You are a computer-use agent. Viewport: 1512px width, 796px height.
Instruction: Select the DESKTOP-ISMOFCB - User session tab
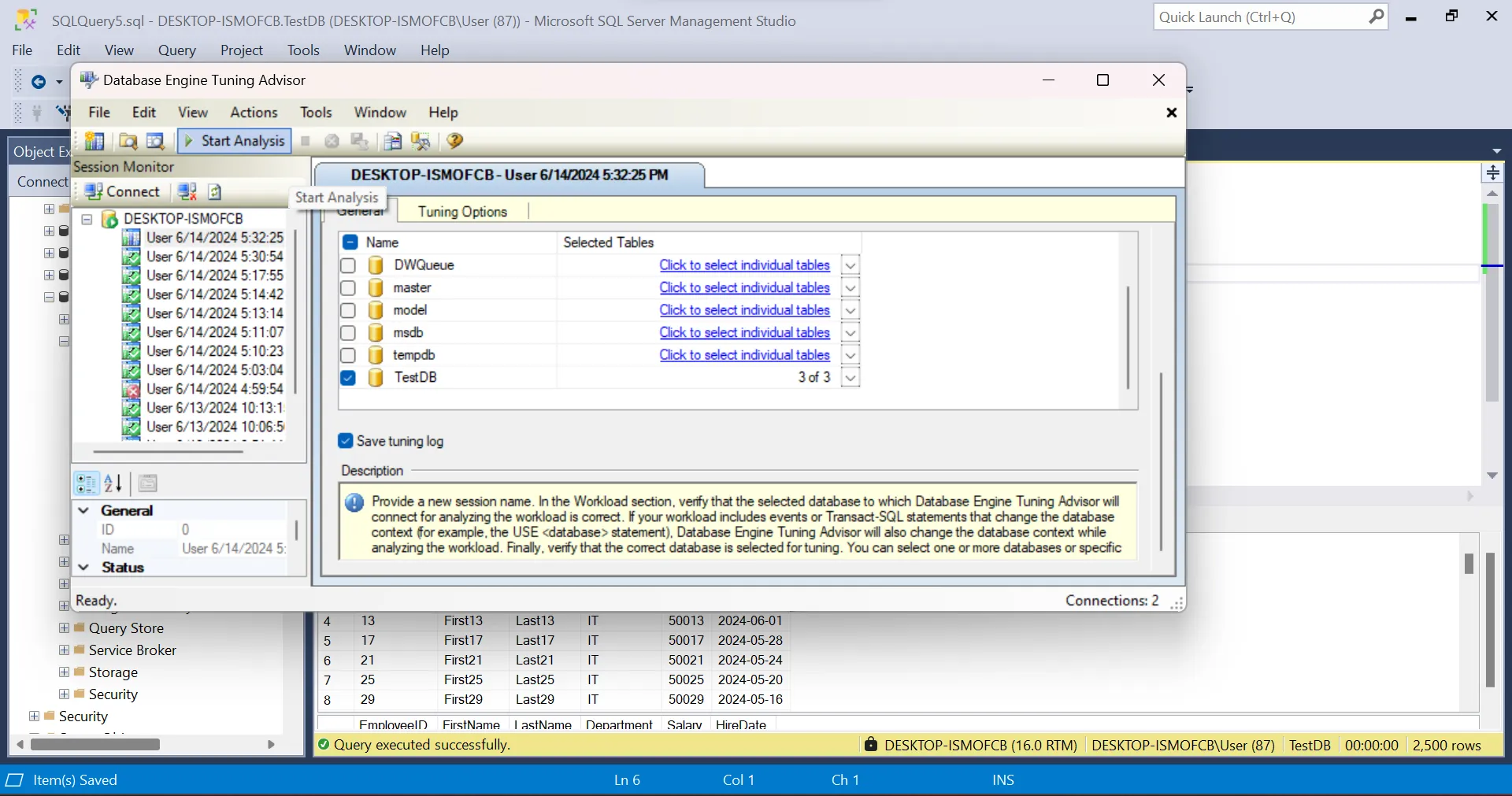pos(510,175)
